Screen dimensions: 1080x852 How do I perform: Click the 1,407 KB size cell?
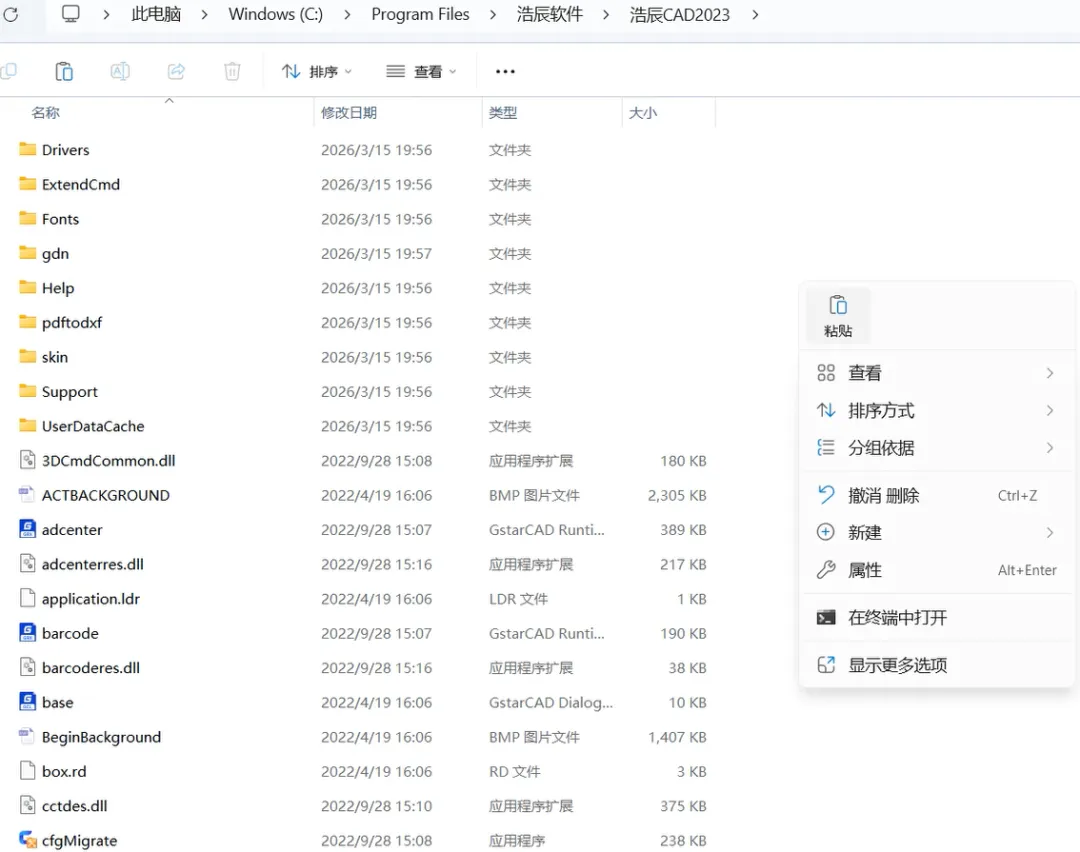pos(677,737)
